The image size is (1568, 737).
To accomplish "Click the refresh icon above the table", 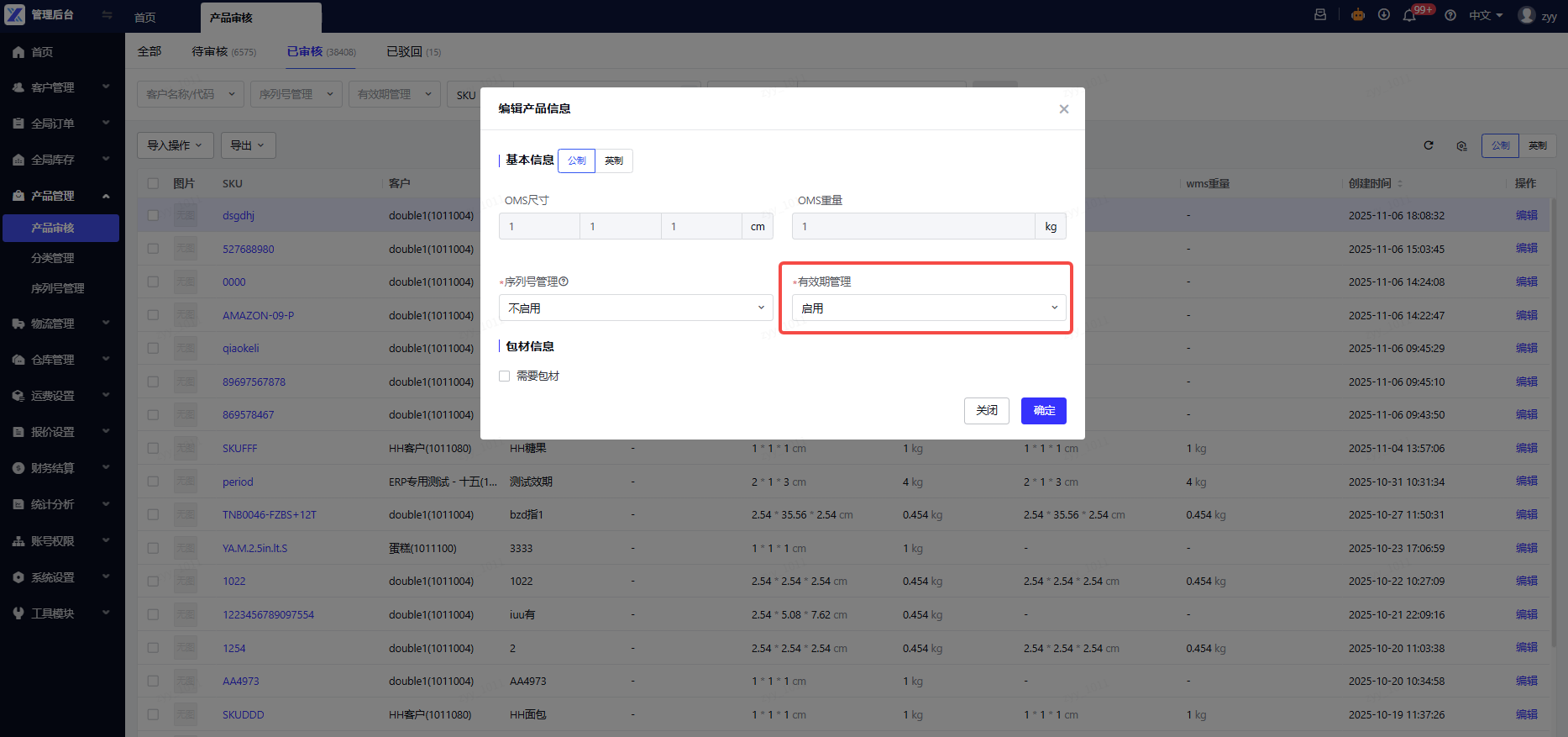I will pos(1429,145).
